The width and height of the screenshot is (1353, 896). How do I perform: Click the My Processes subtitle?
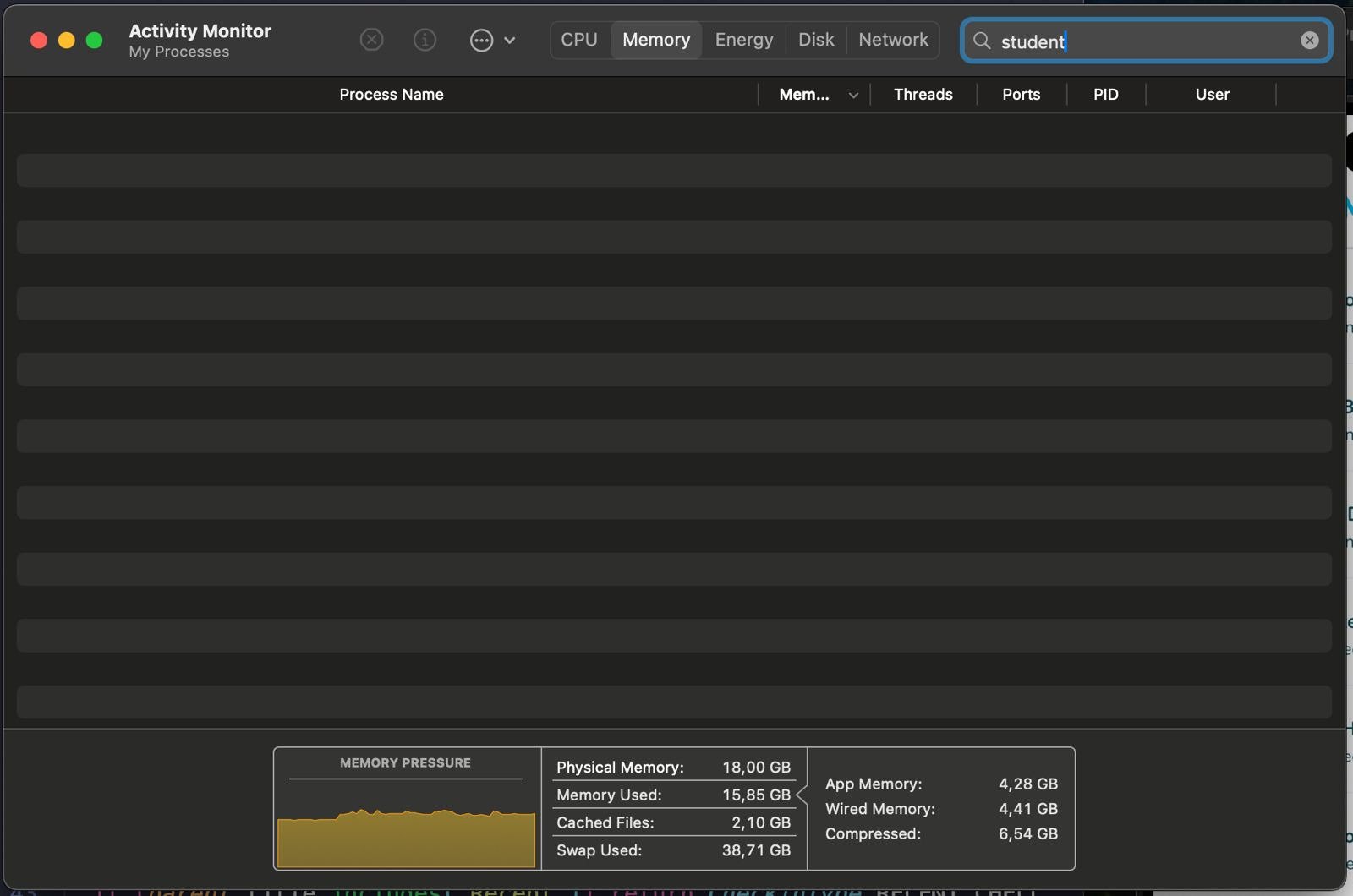coord(179,52)
